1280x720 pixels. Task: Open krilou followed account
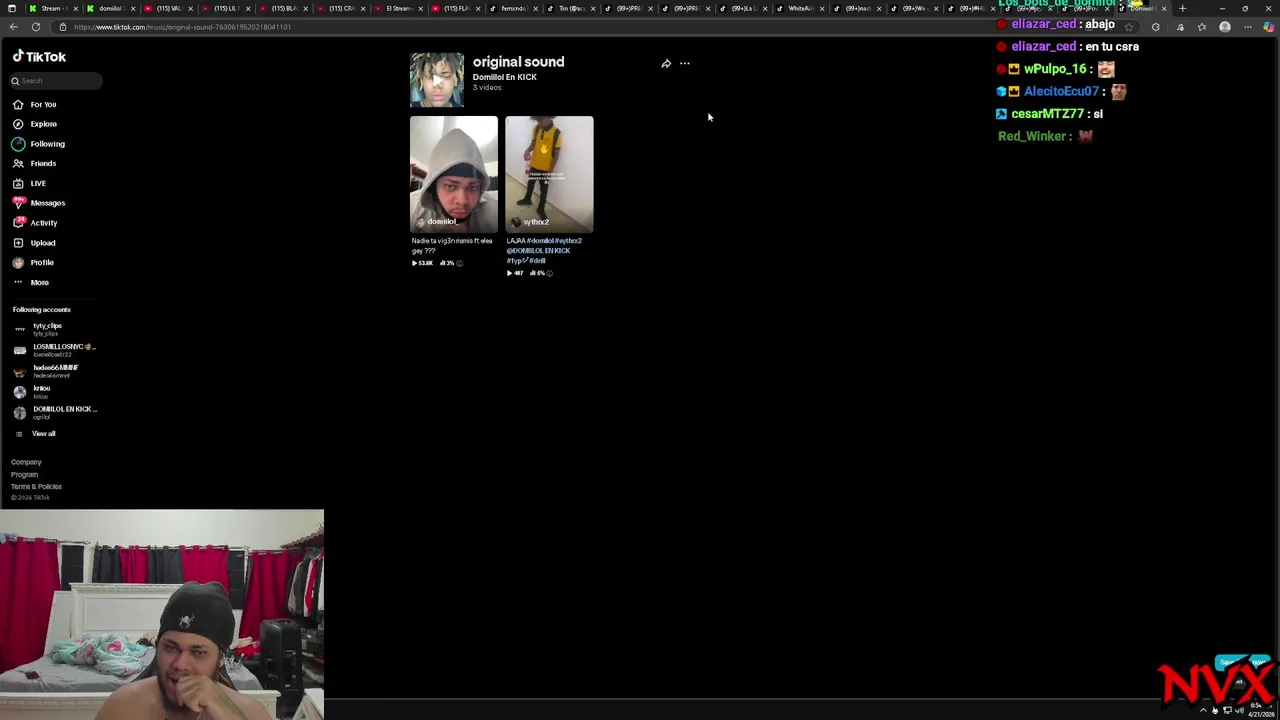pos(32,392)
